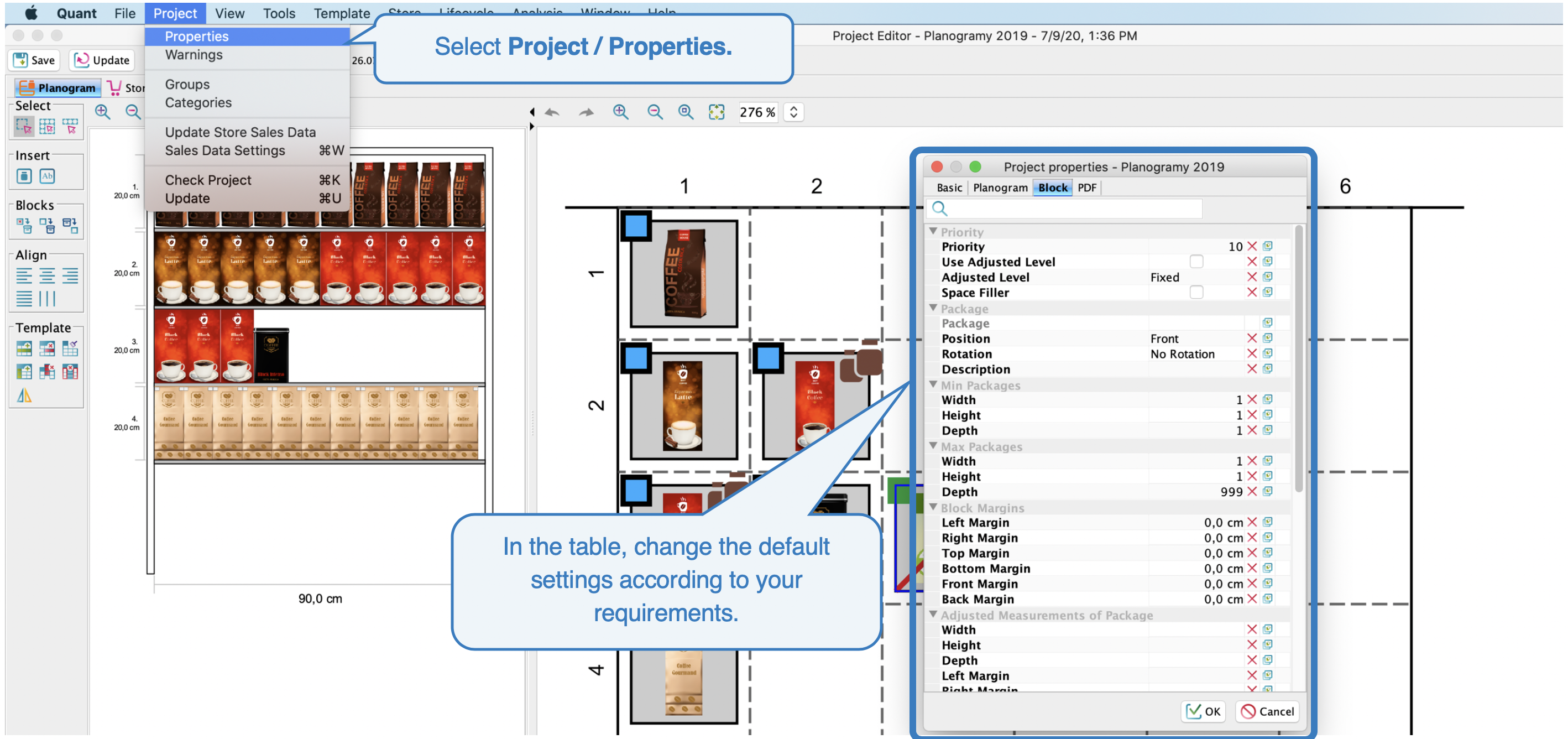The height and width of the screenshot is (739, 1568).
Task: Open the Quant application menu
Action: [76, 13]
